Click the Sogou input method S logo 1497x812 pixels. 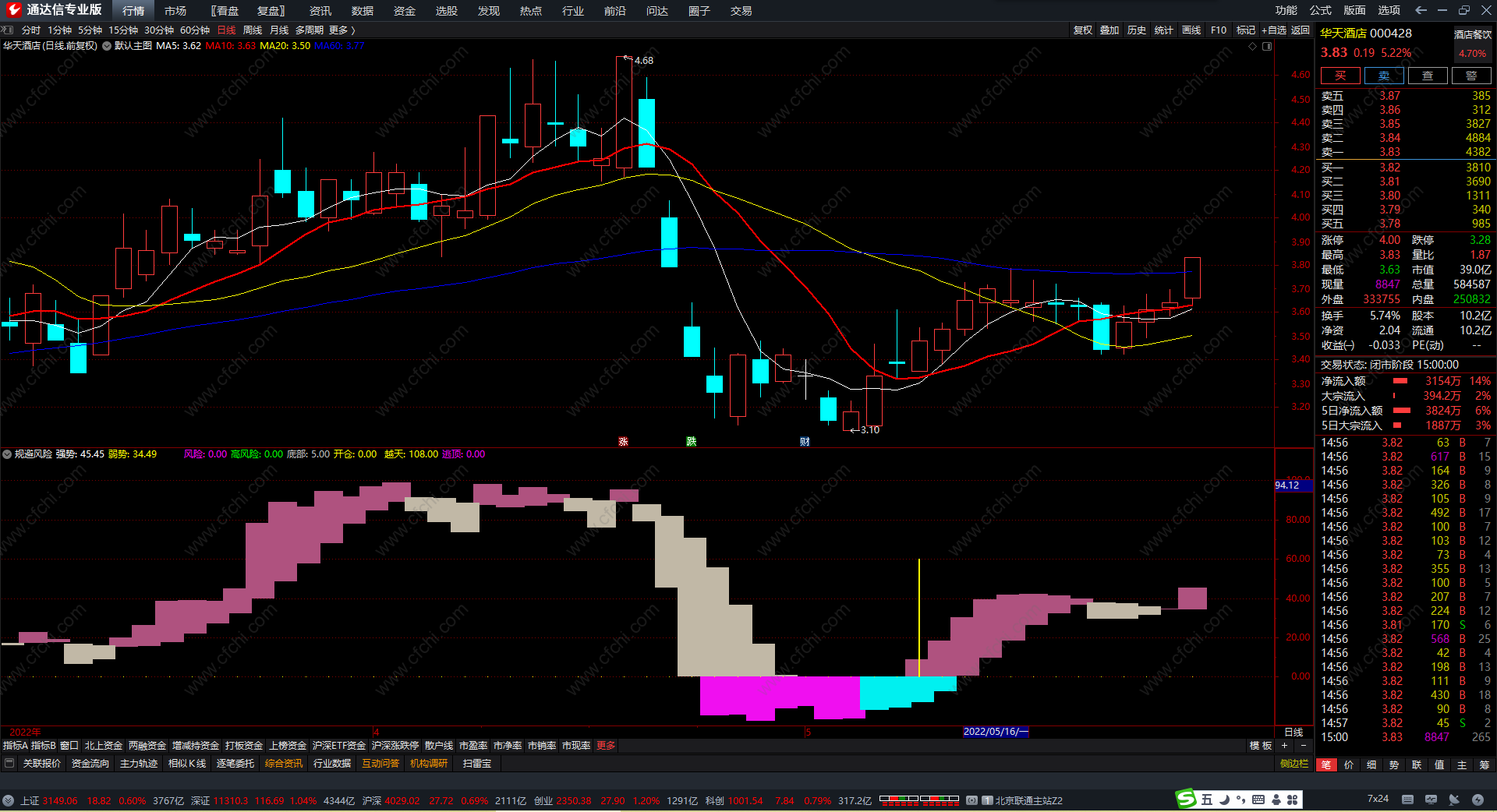tap(1186, 800)
